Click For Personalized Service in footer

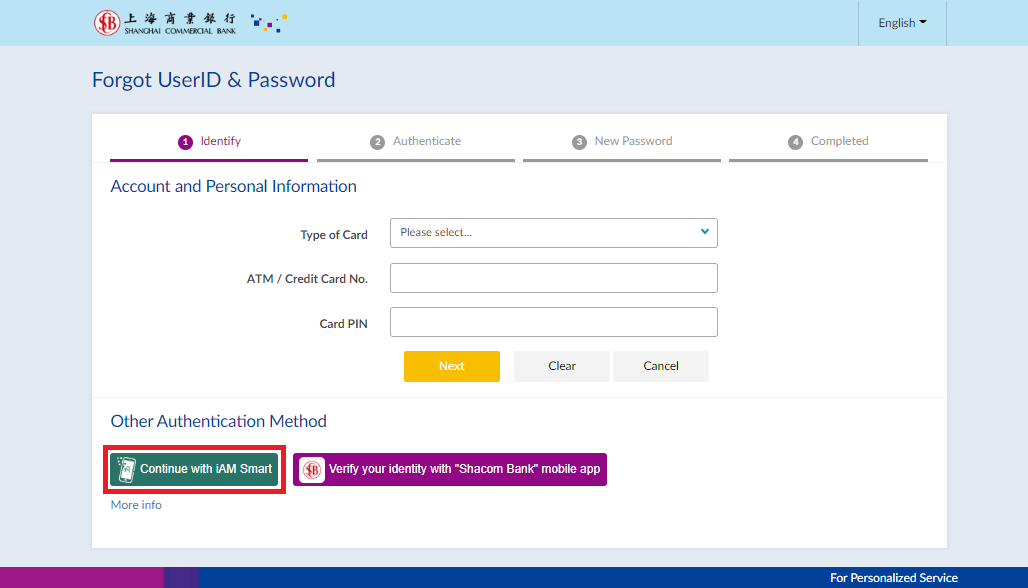(893, 578)
